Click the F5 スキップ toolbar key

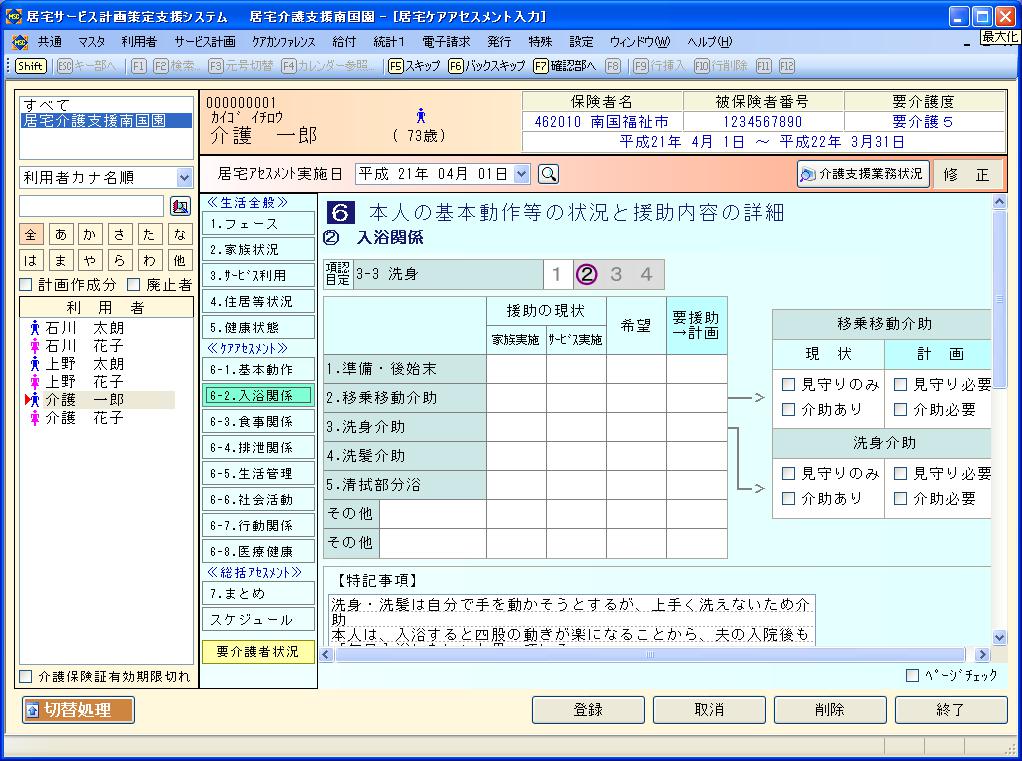[x=414, y=66]
